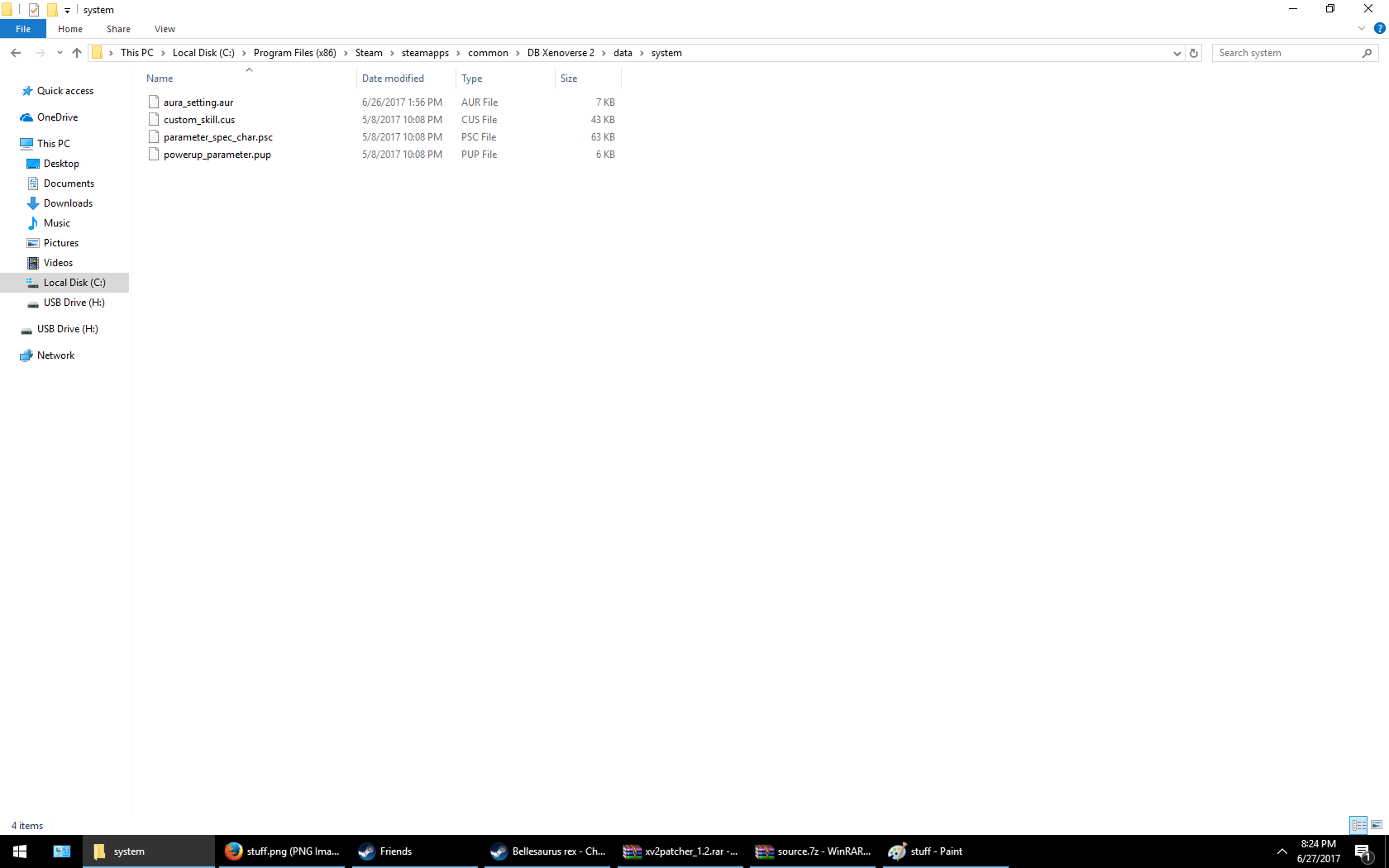Viewport: 1389px width, 868px height.
Task: Open the View ribbon tab
Action: pos(165,29)
